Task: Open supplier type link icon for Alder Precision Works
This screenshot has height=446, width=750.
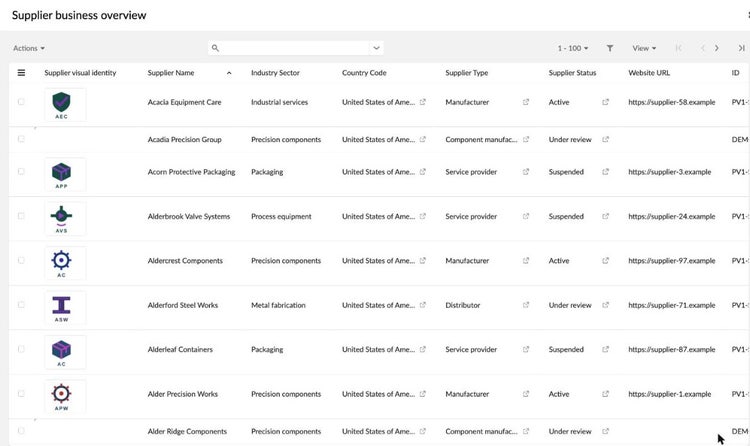Action: (x=526, y=394)
